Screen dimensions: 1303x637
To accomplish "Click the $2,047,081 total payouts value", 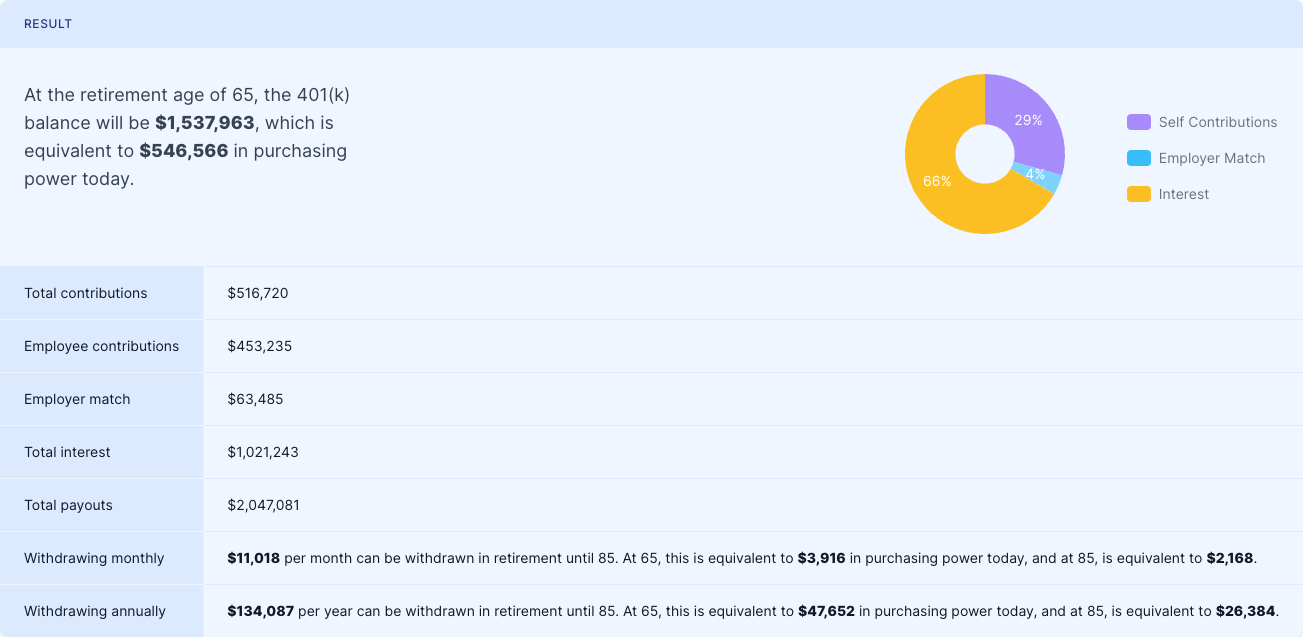I will pyautogui.click(x=263, y=505).
